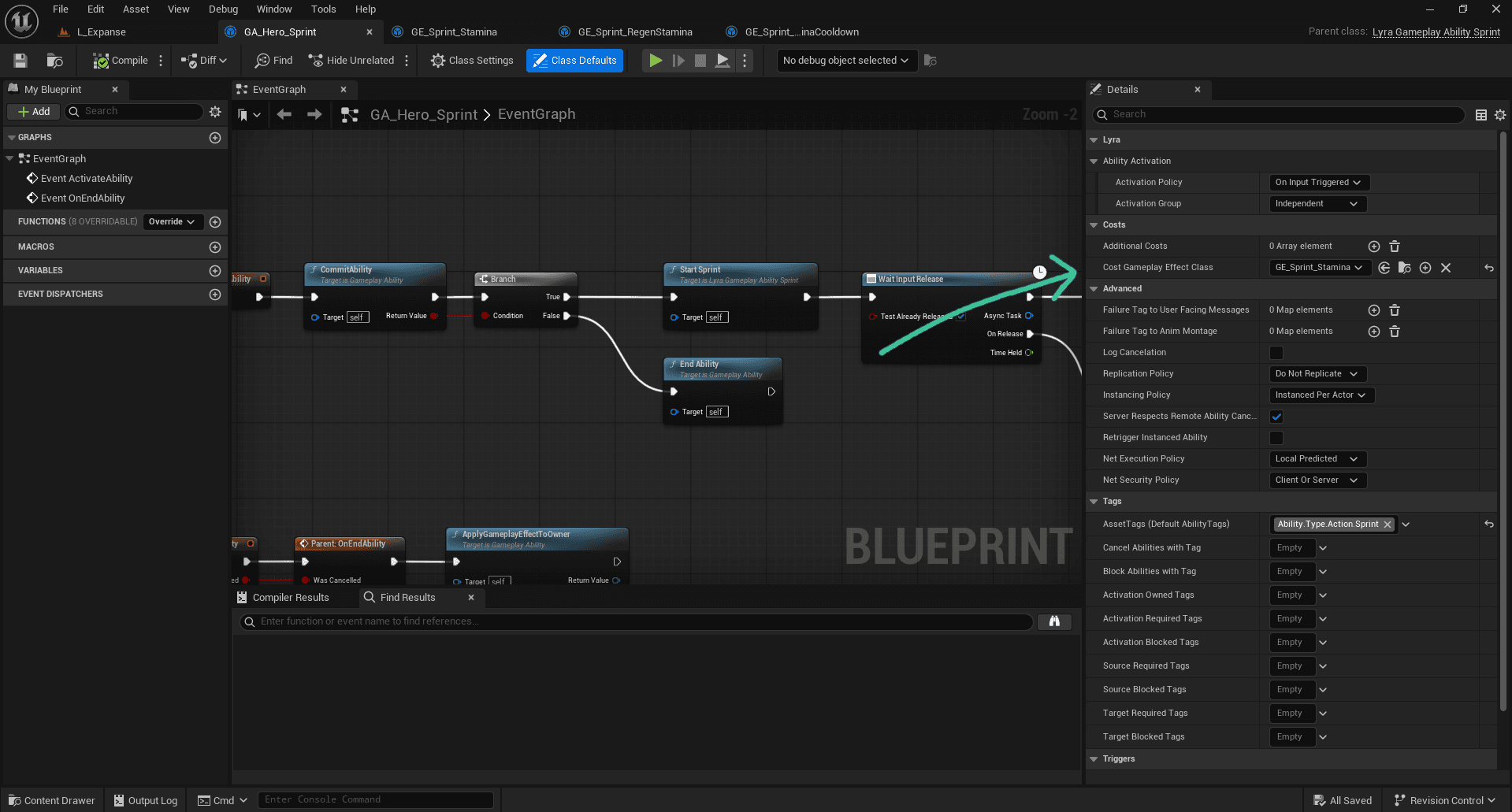Add element to Additional Costs
1512x812 pixels.
coord(1374,247)
